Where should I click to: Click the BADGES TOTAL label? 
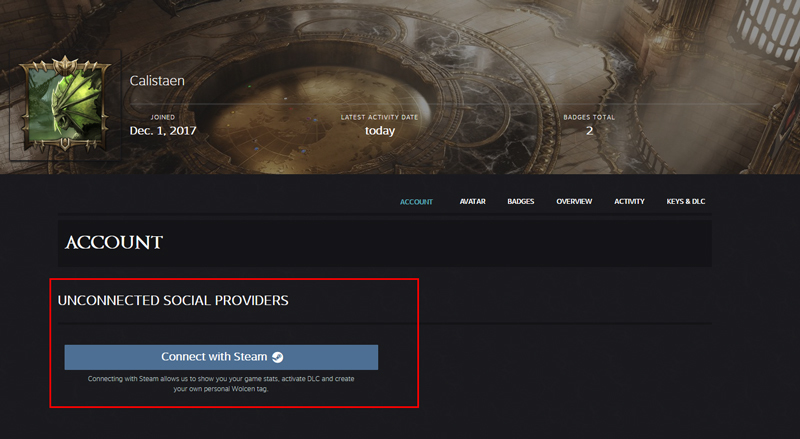[x=589, y=117]
